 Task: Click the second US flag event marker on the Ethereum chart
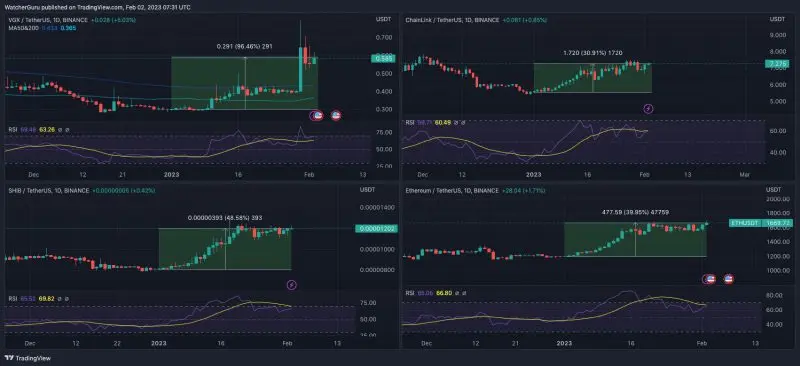[729, 279]
